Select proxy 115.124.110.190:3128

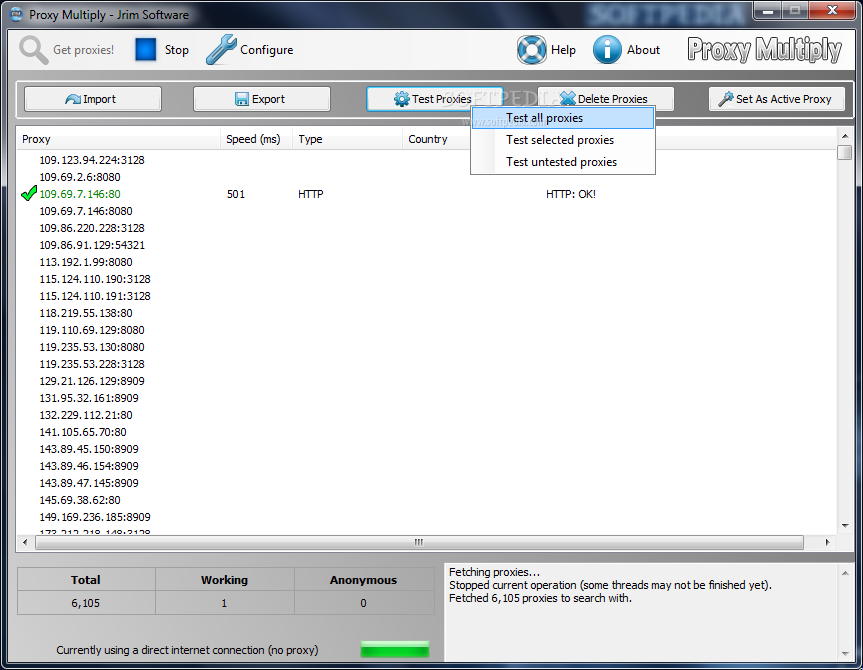tap(95, 279)
